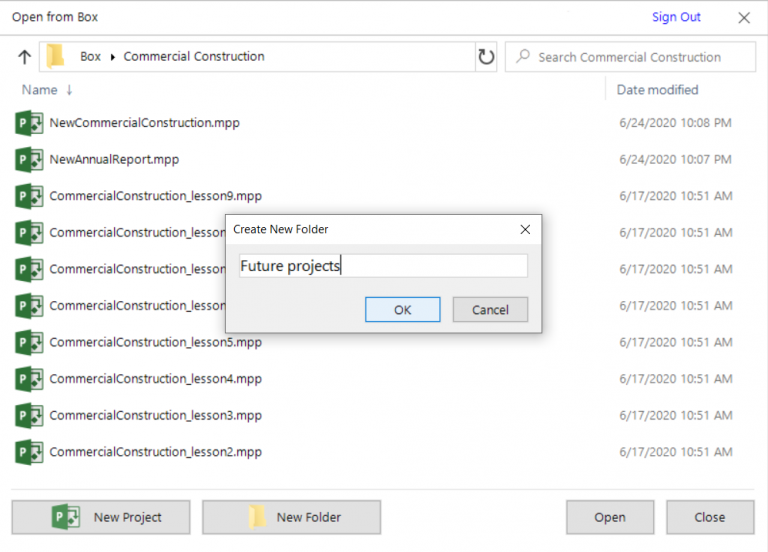Click the refresh icon beside the path bar
The image size is (768, 552).
point(486,57)
